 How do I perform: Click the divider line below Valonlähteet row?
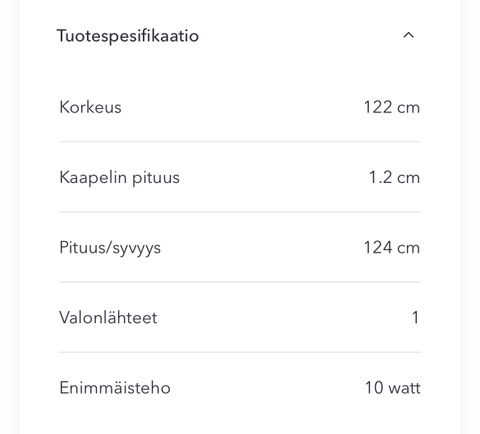point(240,352)
